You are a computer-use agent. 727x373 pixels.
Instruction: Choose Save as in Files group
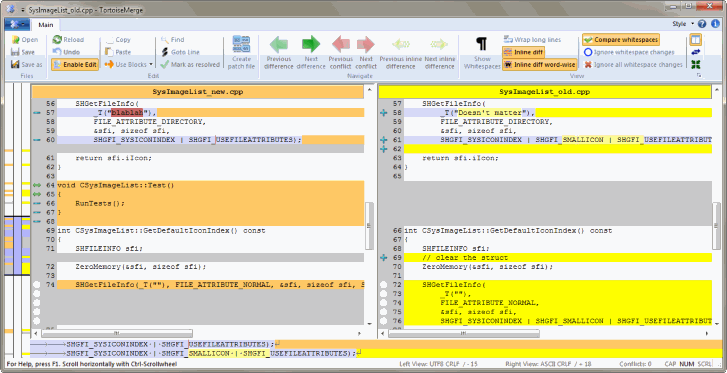[26, 64]
